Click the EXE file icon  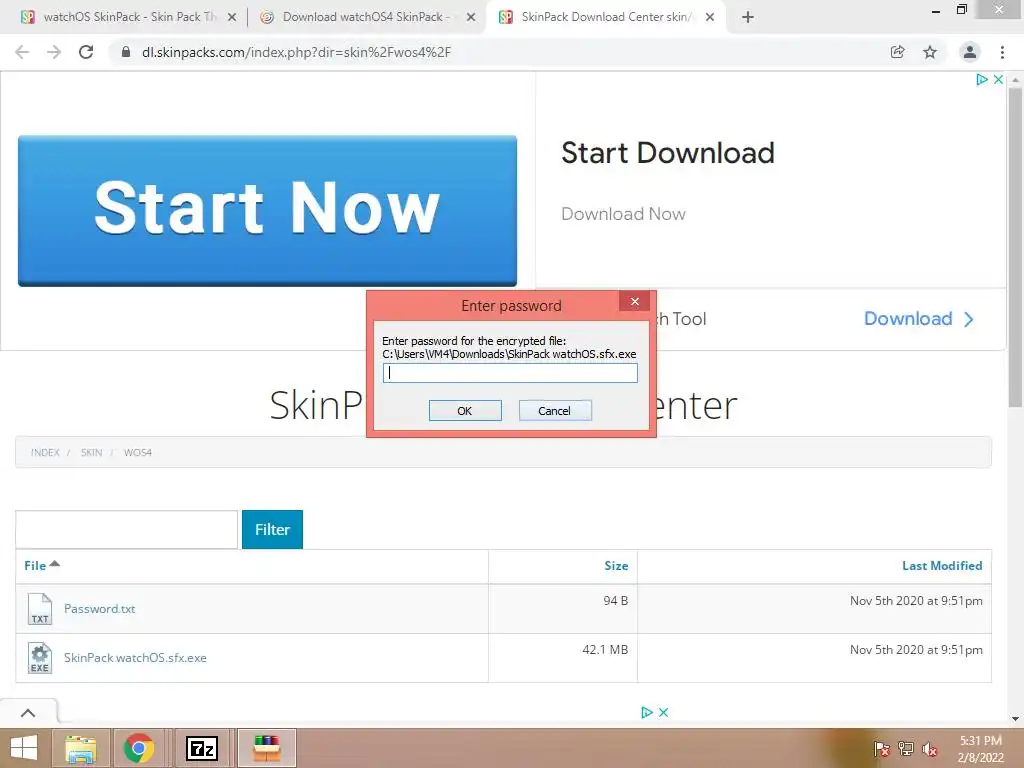(40, 658)
